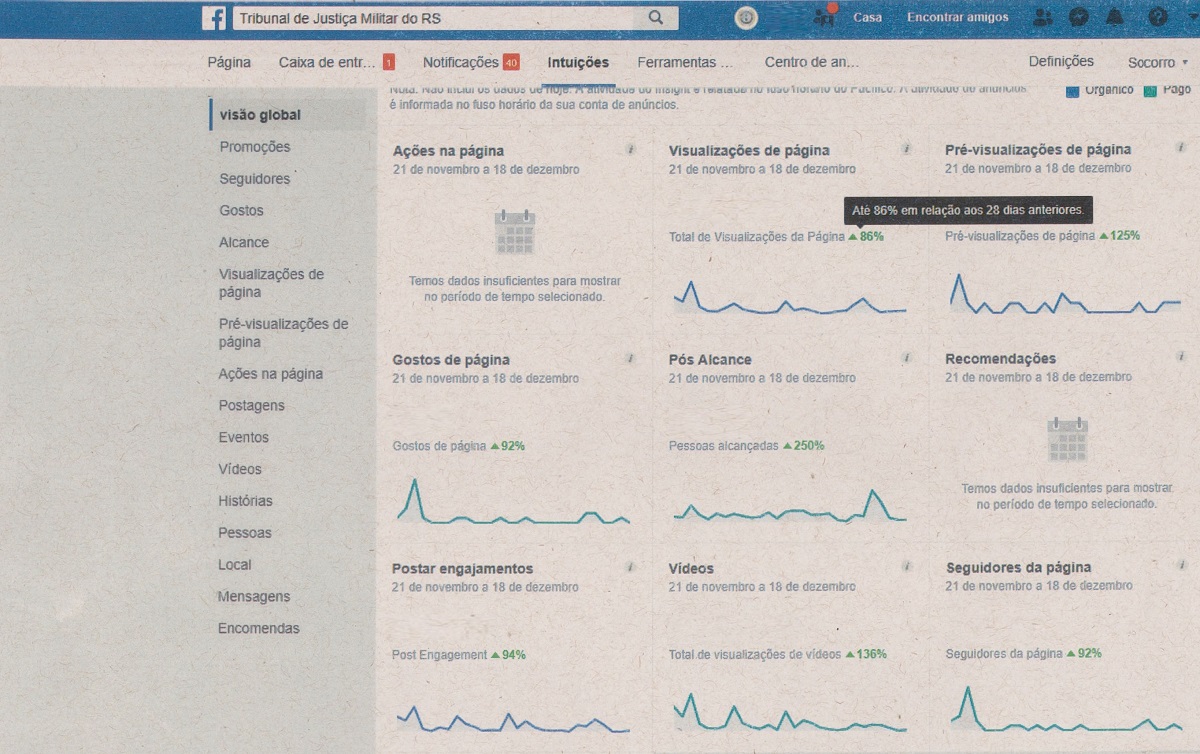Expand the Socorro dropdown menu
Image resolution: width=1200 pixels, height=754 pixels.
pyautogui.click(x=1157, y=62)
